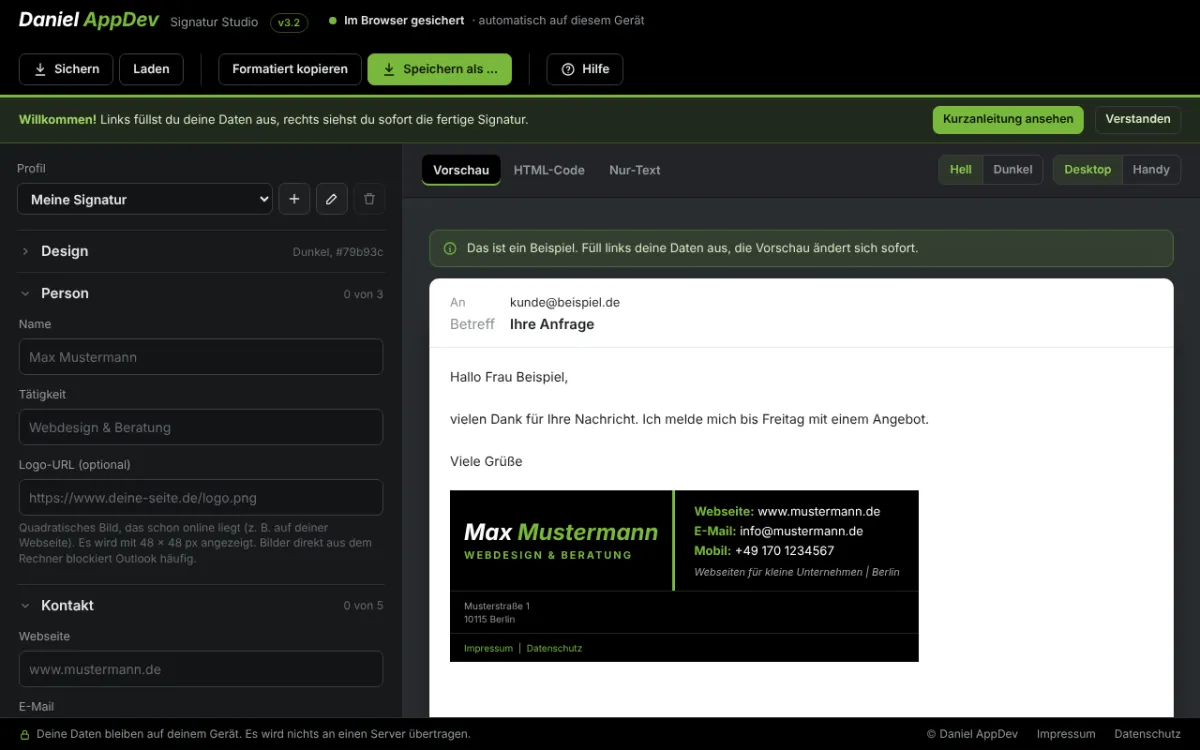Delete profile using the trash icon
Image resolution: width=1200 pixels, height=750 pixels.
click(x=369, y=199)
